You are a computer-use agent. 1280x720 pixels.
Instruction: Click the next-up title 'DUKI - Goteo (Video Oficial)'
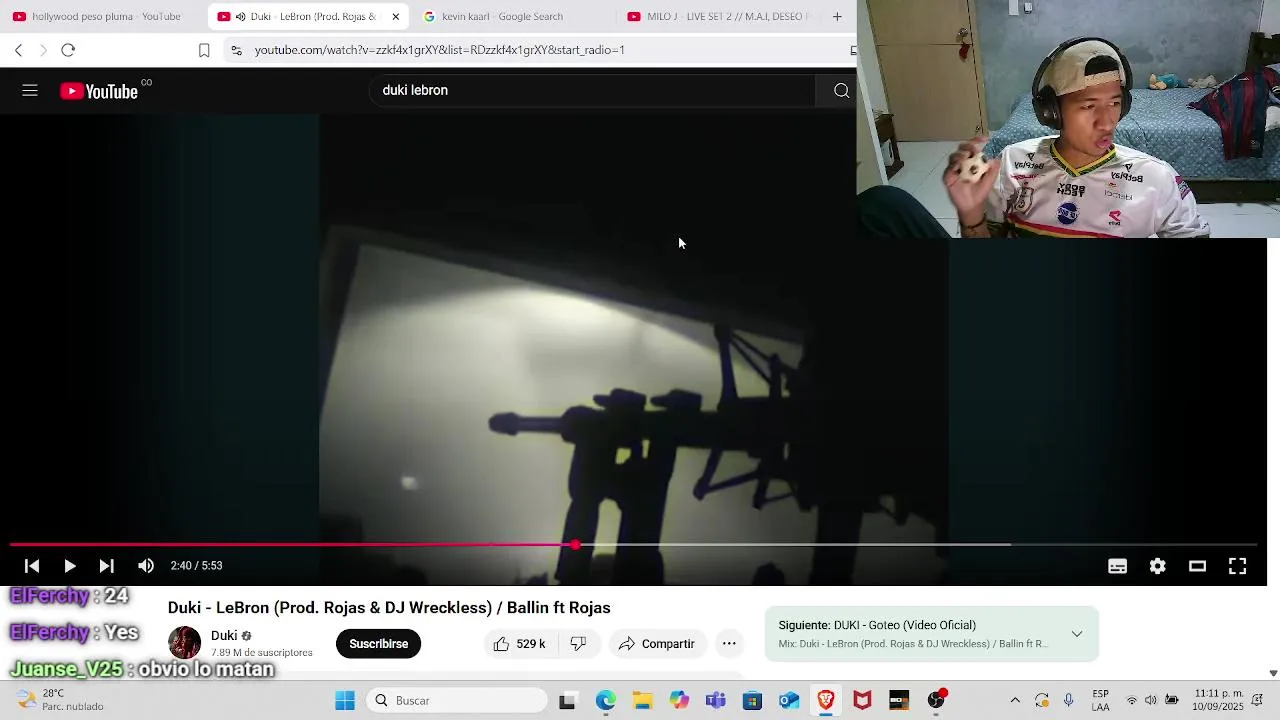click(x=877, y=625)
